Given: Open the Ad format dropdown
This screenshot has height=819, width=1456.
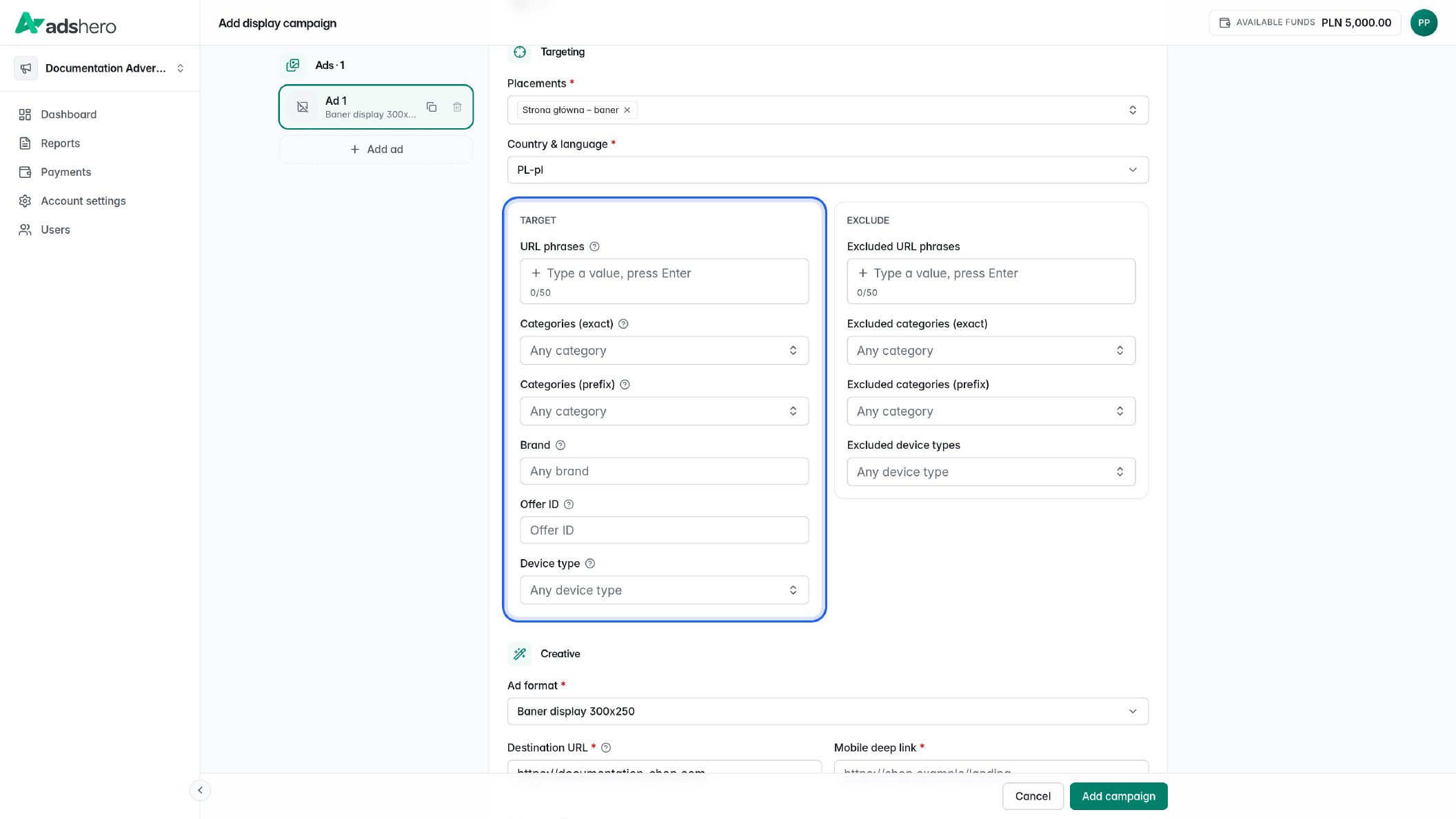Looking at the screenshot, I should click(x=827, y=711).
